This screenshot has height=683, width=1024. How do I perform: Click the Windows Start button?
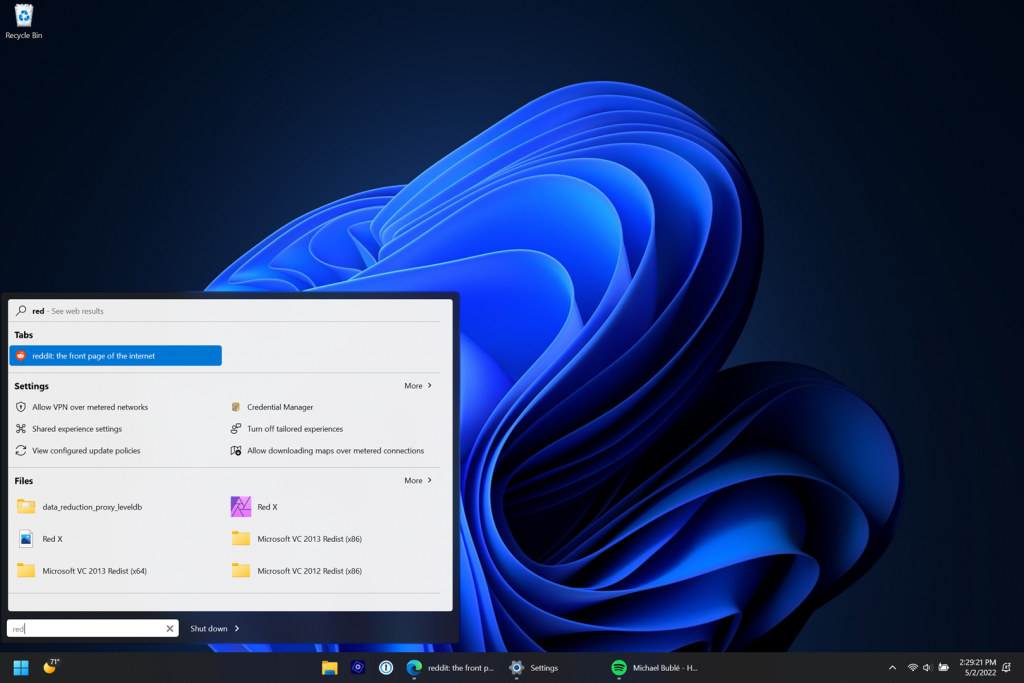(20, 667)
